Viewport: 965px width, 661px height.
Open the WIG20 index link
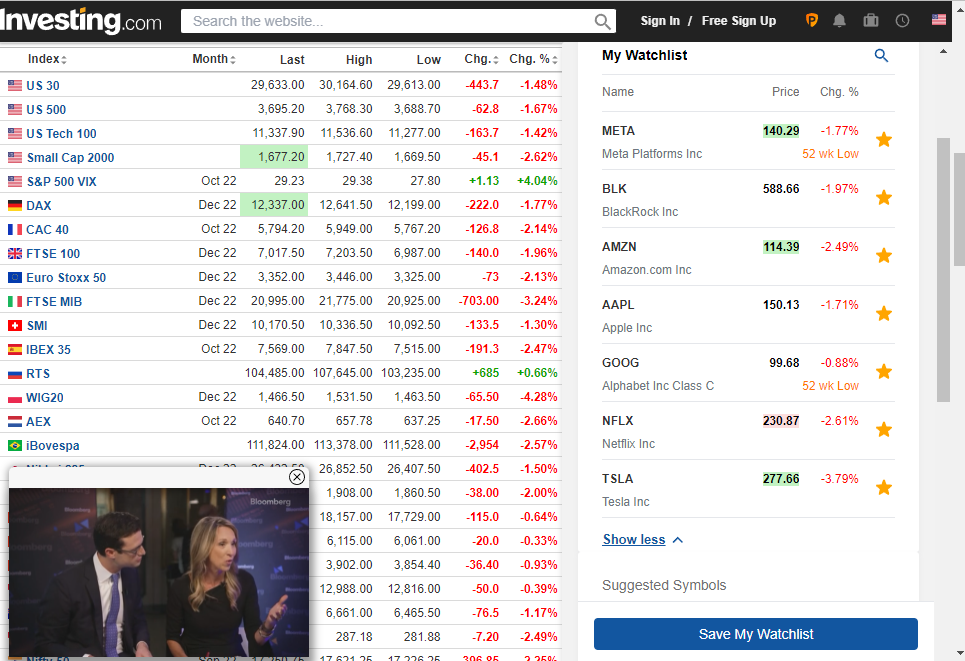pos(45,398)
